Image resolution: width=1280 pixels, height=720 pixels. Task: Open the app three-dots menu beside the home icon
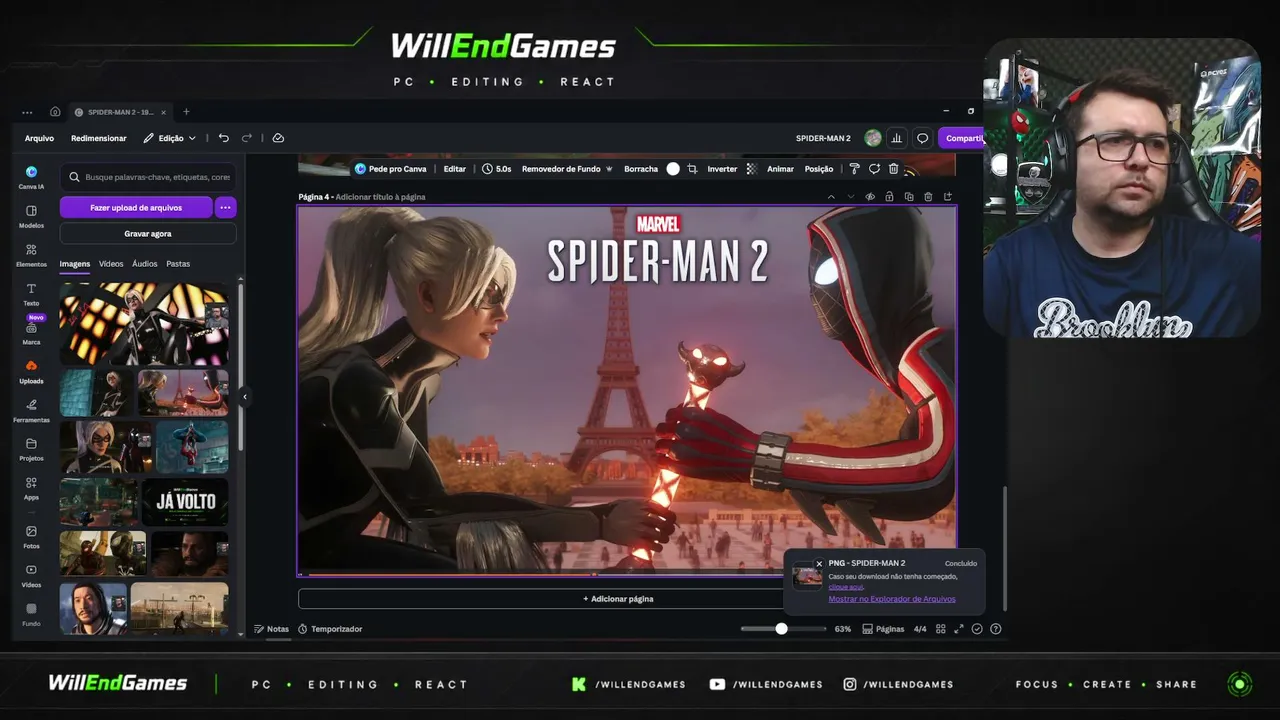coord(27,112)
